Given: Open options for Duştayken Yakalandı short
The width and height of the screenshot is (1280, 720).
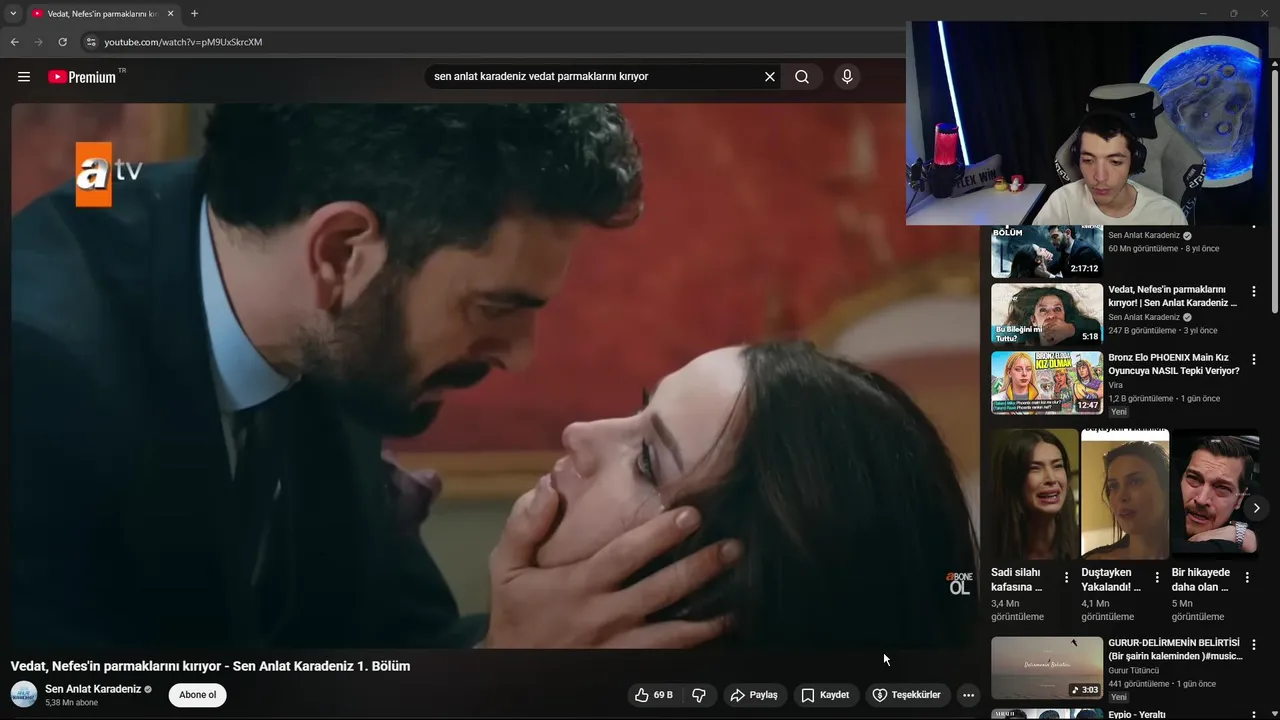Looking at the screenshot, I should pyautogui.click(x=1157, y=578).
